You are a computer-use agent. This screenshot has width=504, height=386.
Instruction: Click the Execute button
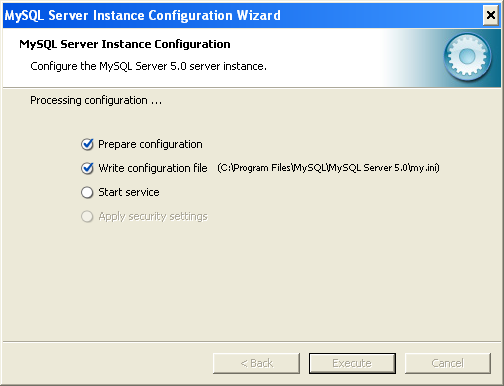tap(352, 363)
